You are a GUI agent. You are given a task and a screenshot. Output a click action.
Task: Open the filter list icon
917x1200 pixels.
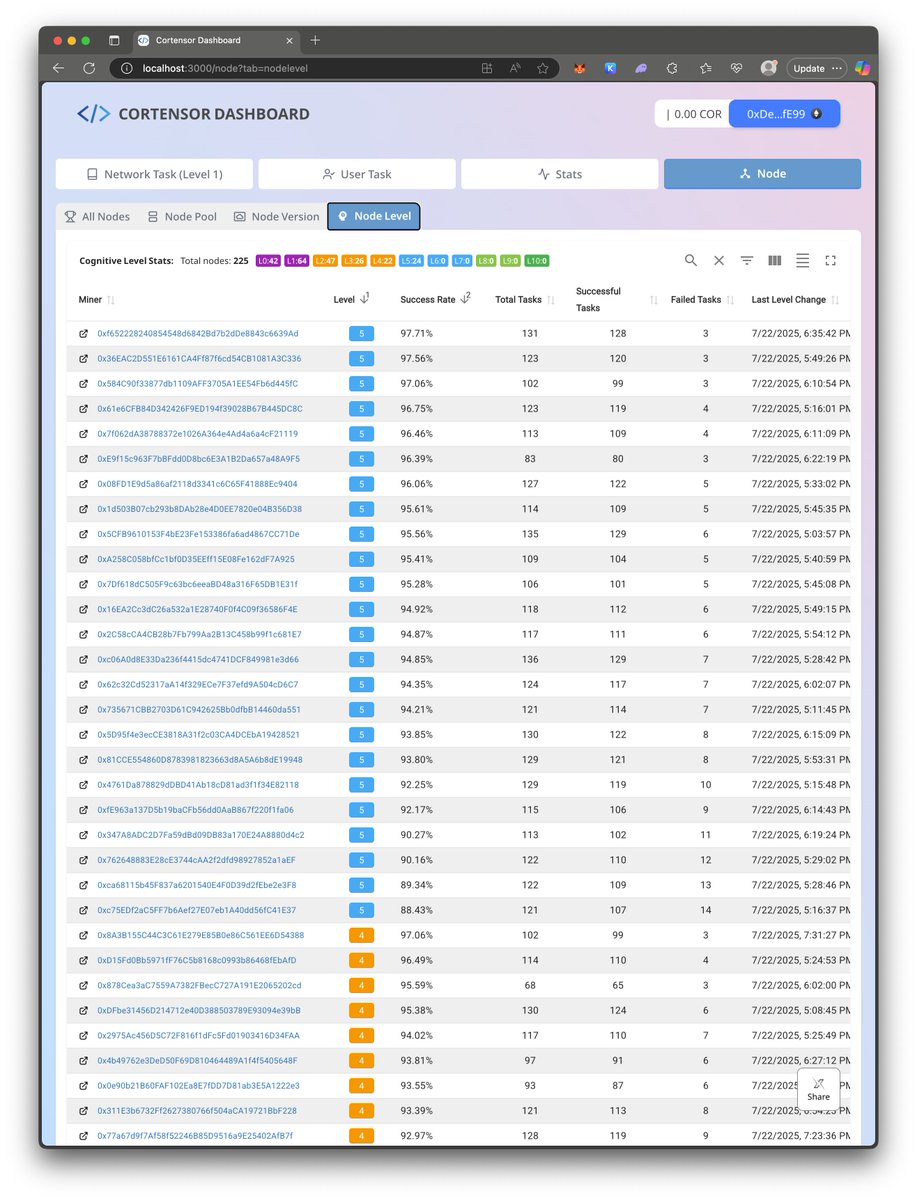[747, 260]
